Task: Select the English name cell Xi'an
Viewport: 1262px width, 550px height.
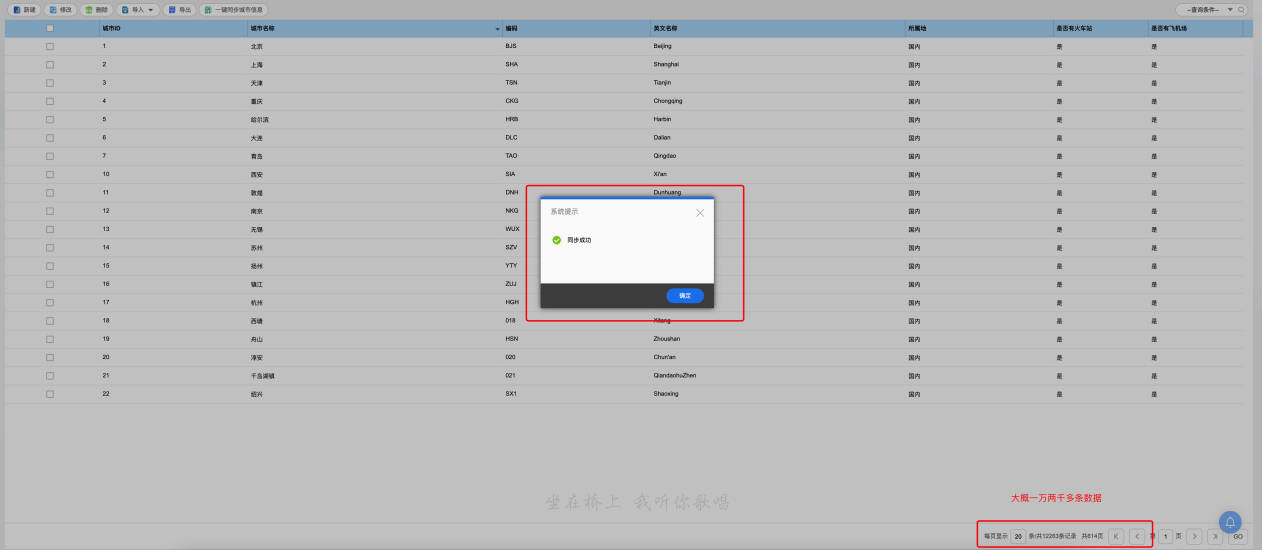Action: coord(660,174)
